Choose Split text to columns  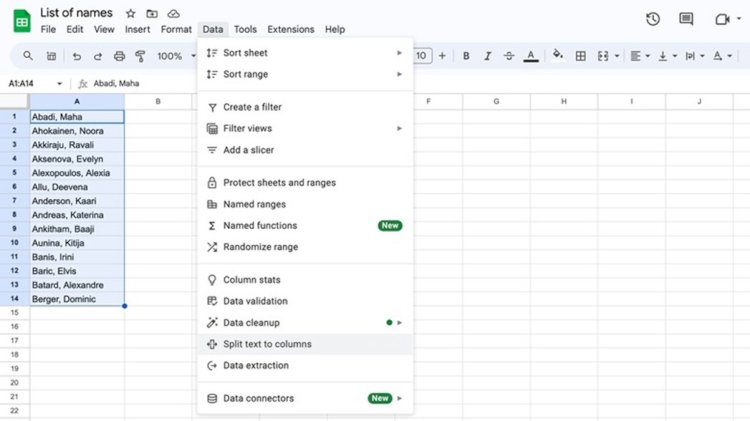tap(305, 344)
